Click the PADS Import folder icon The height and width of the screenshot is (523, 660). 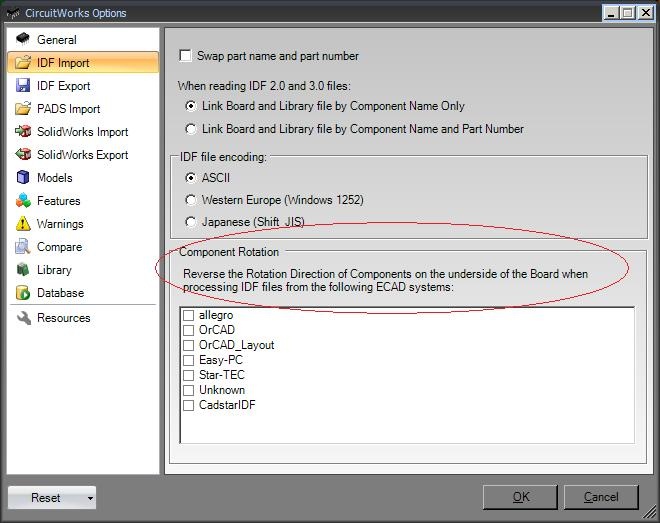coord(23,109)
